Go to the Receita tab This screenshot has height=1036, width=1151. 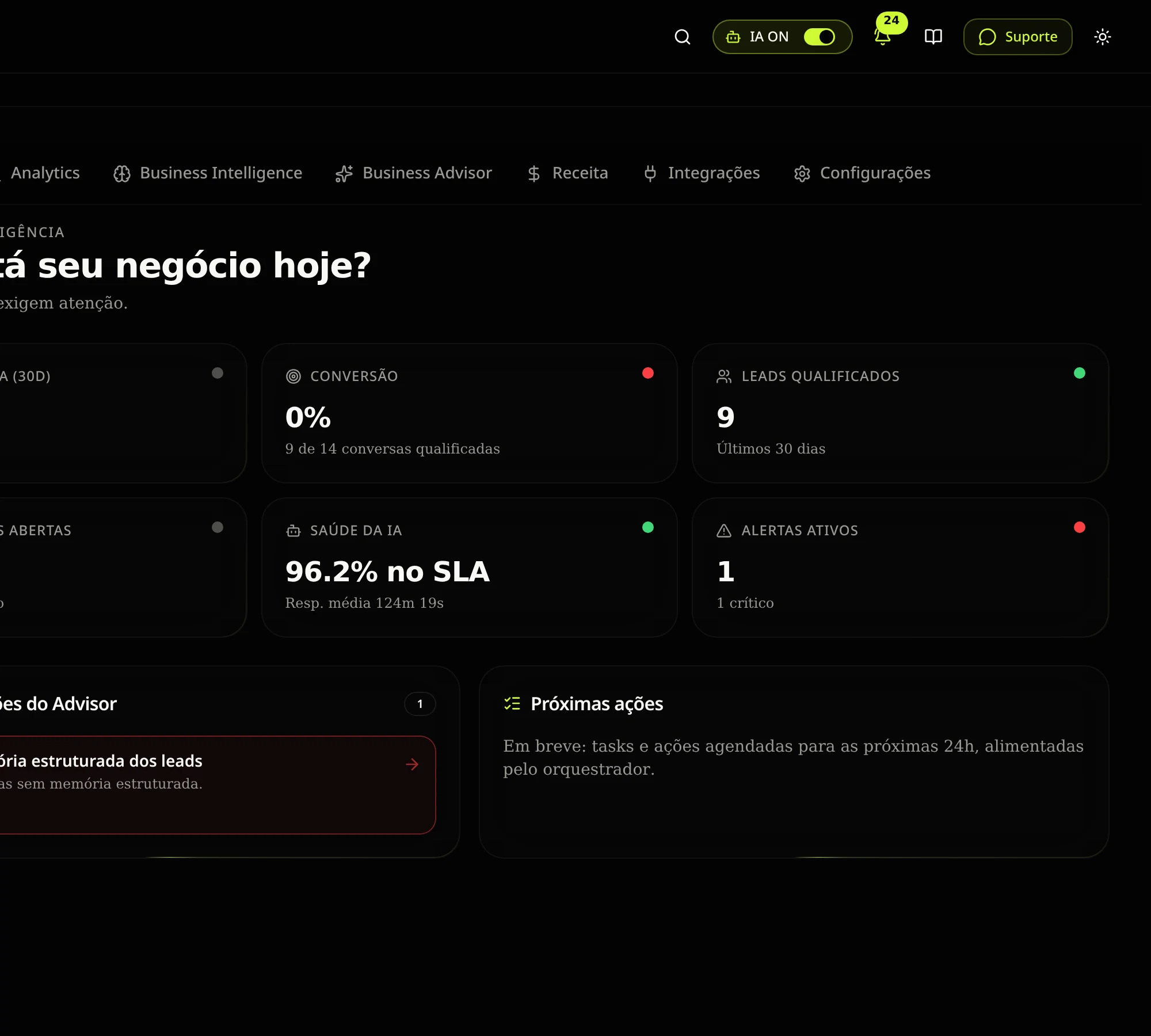pos(567,173)
